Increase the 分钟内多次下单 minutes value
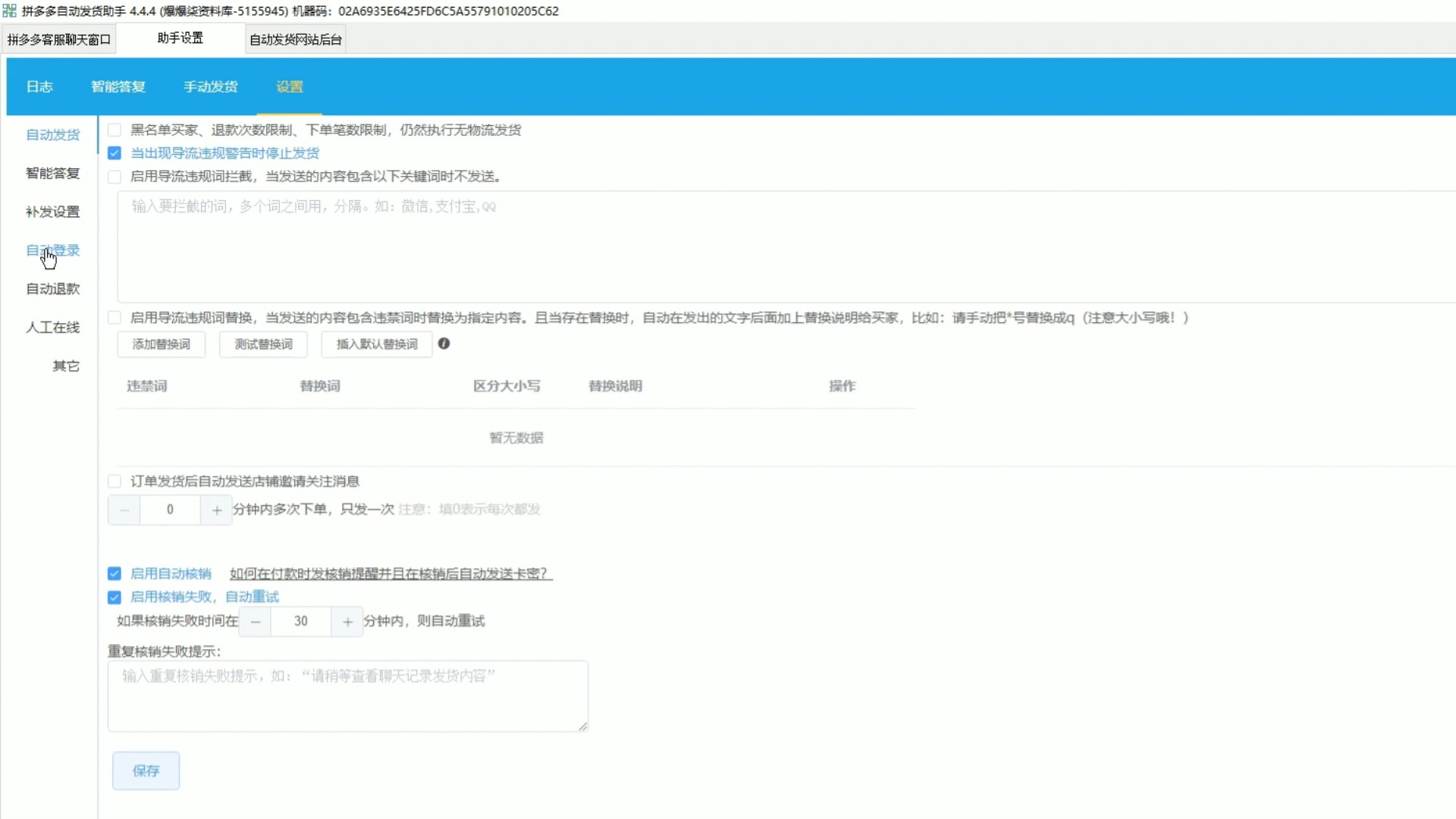 coord(217,510)
